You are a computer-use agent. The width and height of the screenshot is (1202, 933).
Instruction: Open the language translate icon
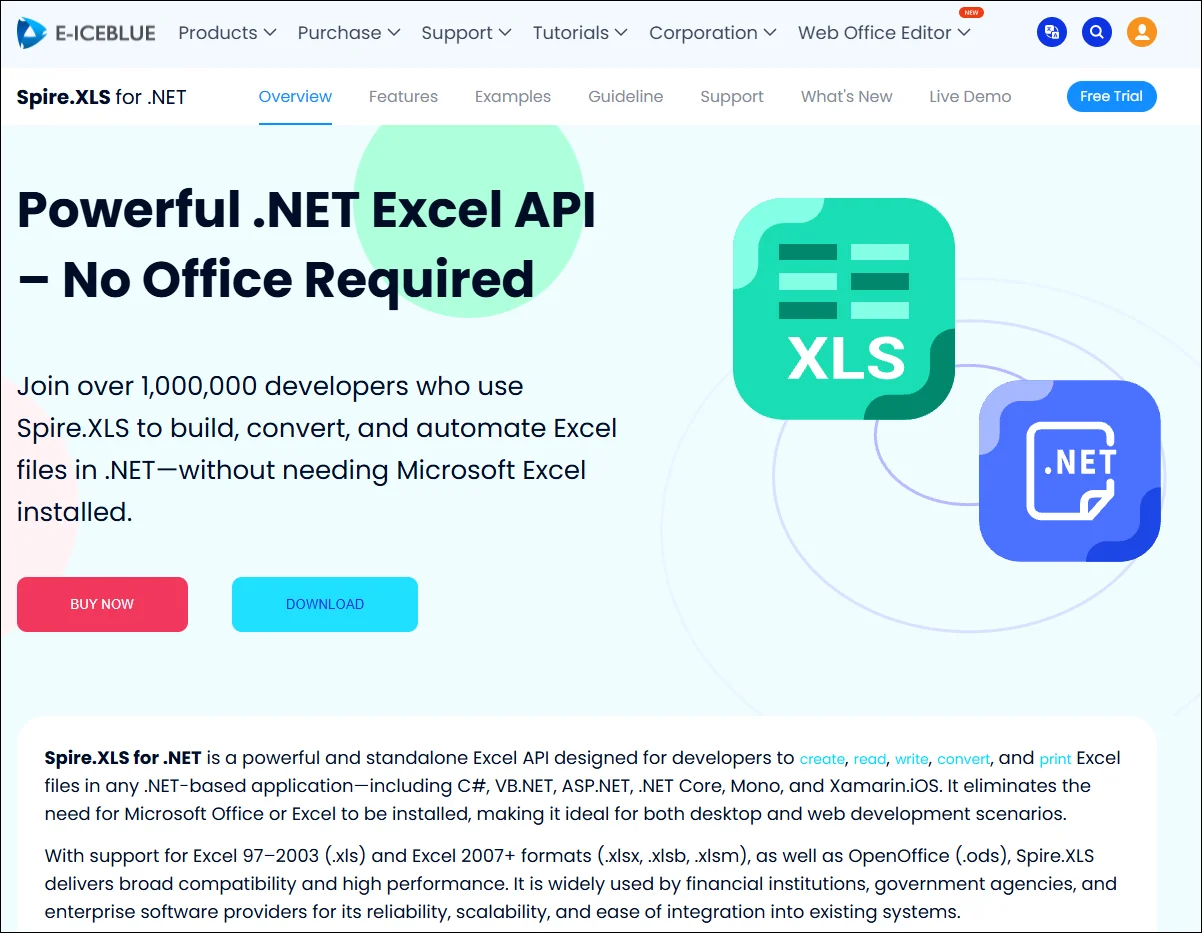(x=1052, y=33)
